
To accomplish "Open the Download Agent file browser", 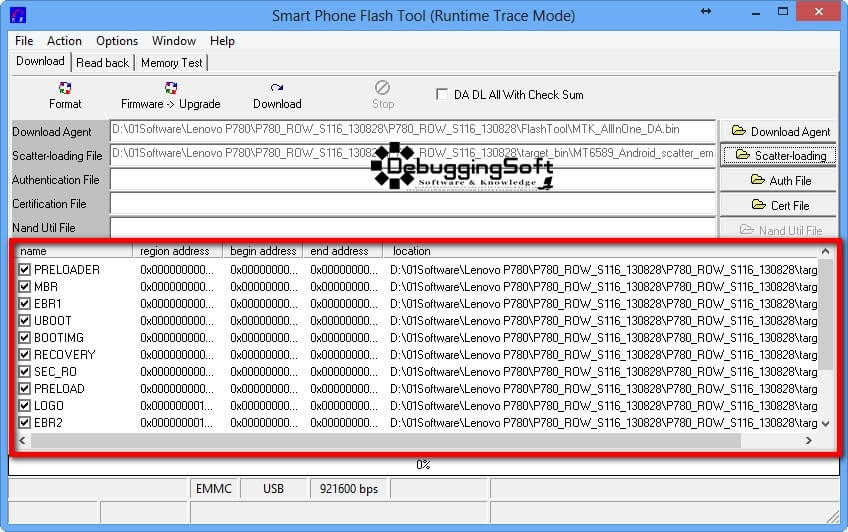I will [x=779, y=131].
